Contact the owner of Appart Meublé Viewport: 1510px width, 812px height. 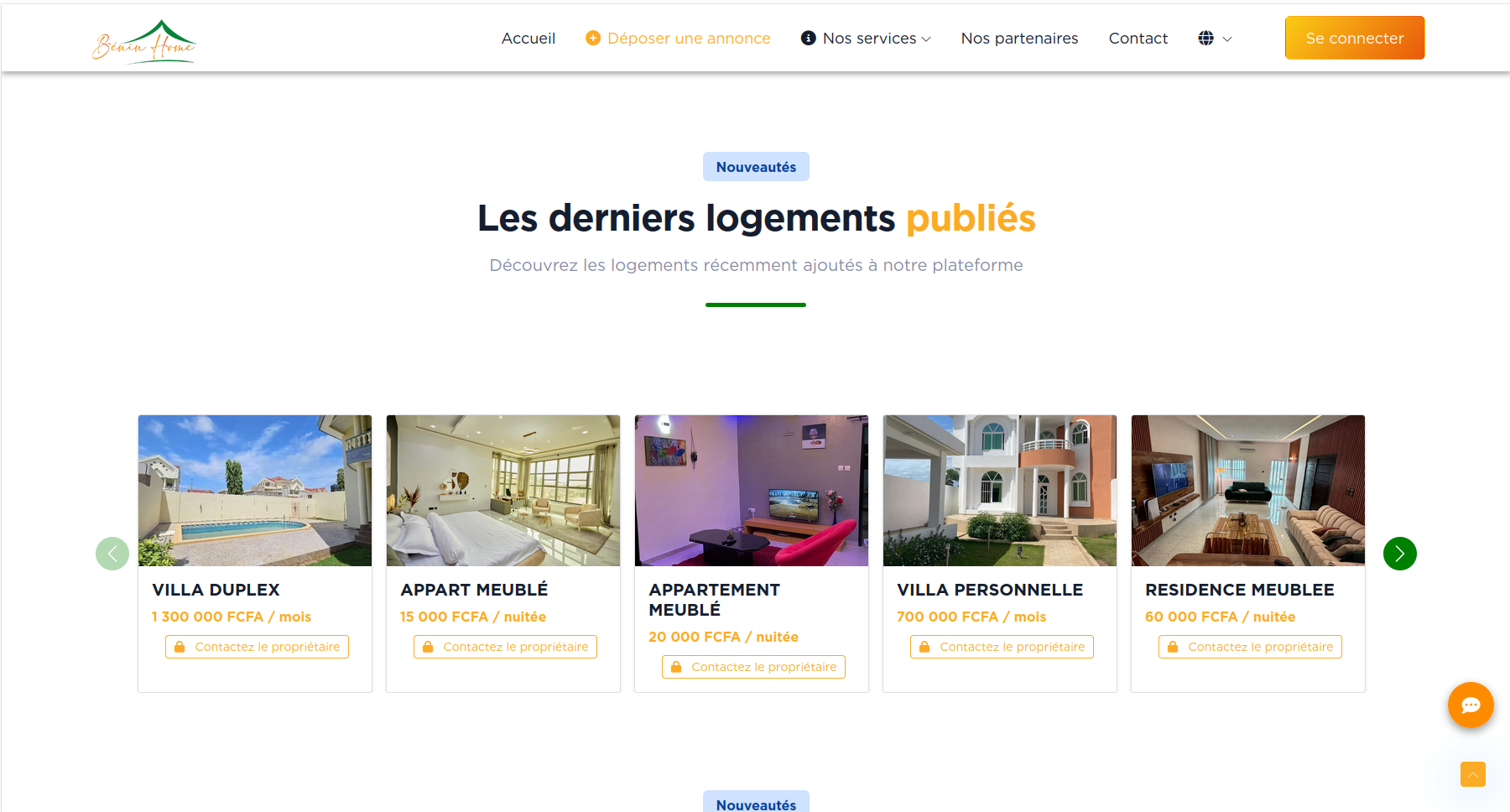(505, 647)
